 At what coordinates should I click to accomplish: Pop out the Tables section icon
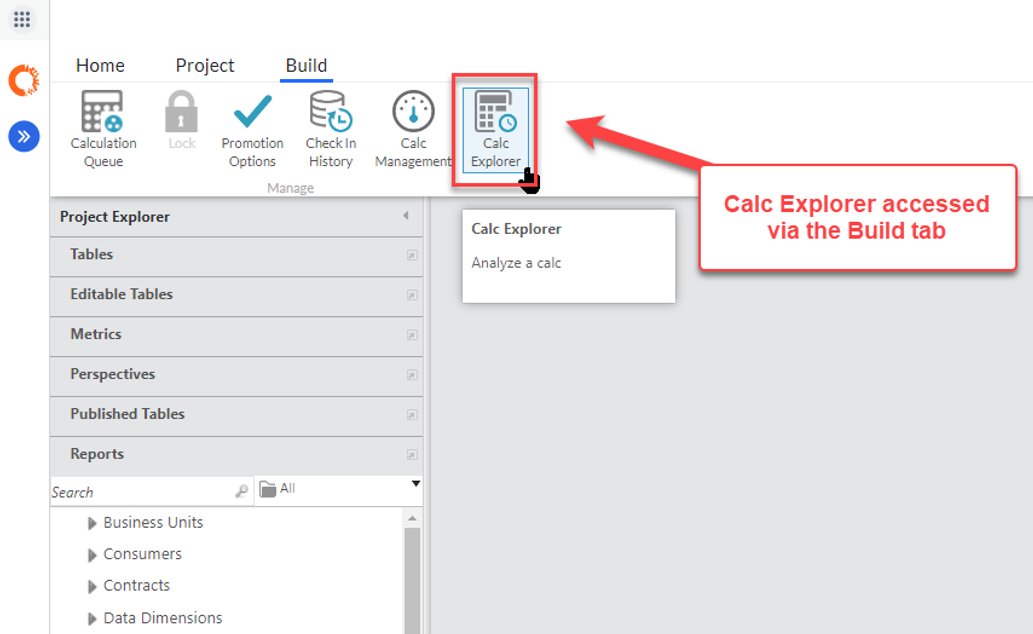tap(411, 256)
